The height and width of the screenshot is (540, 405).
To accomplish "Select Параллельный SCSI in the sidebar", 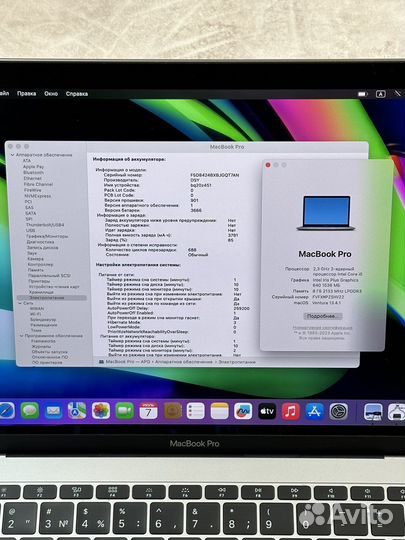I will point(49,275).
